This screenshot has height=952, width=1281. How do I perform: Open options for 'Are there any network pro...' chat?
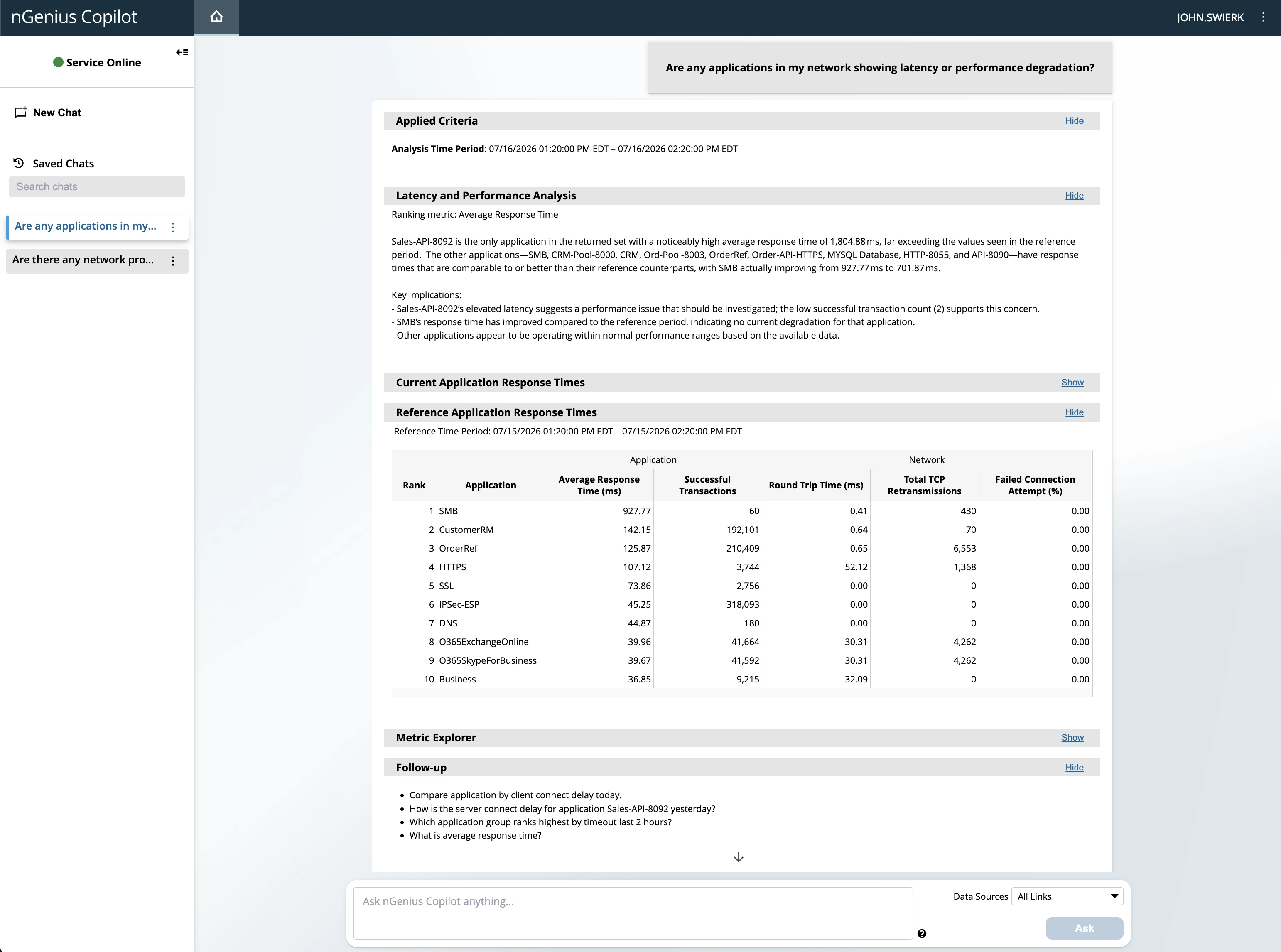pos(173,261)
